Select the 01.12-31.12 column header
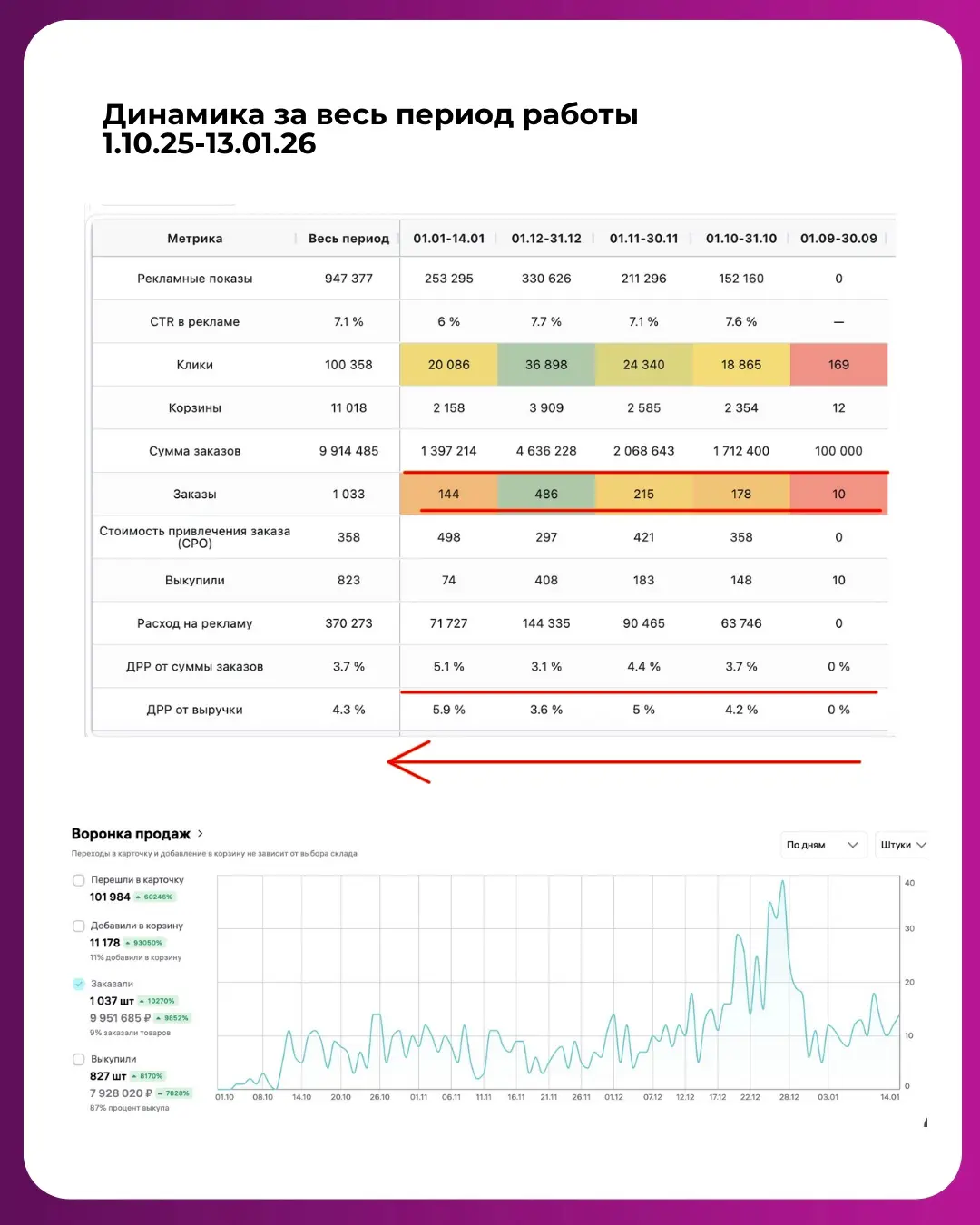The image size is (980, 1225). (546, 239)
